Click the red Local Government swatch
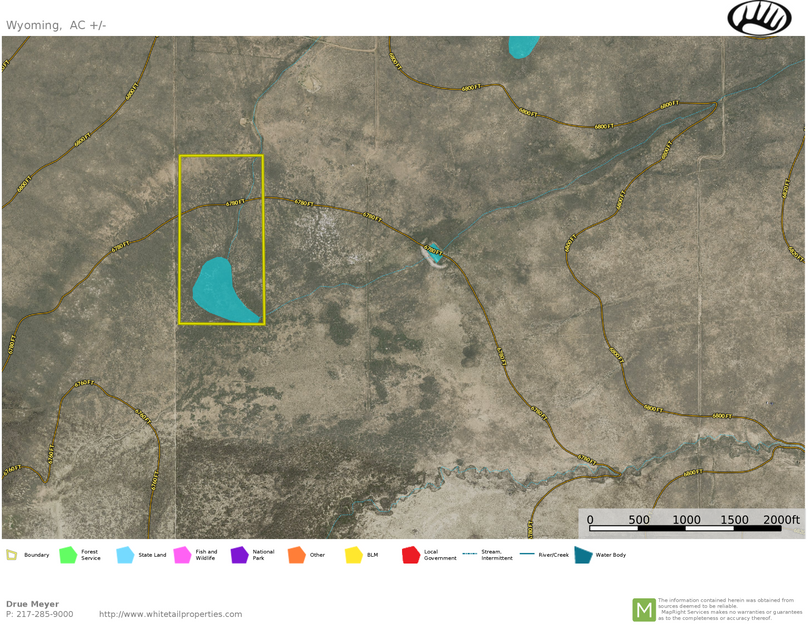Screen dimensions: 808x625 pyautogui.click(x=410, y=555)
